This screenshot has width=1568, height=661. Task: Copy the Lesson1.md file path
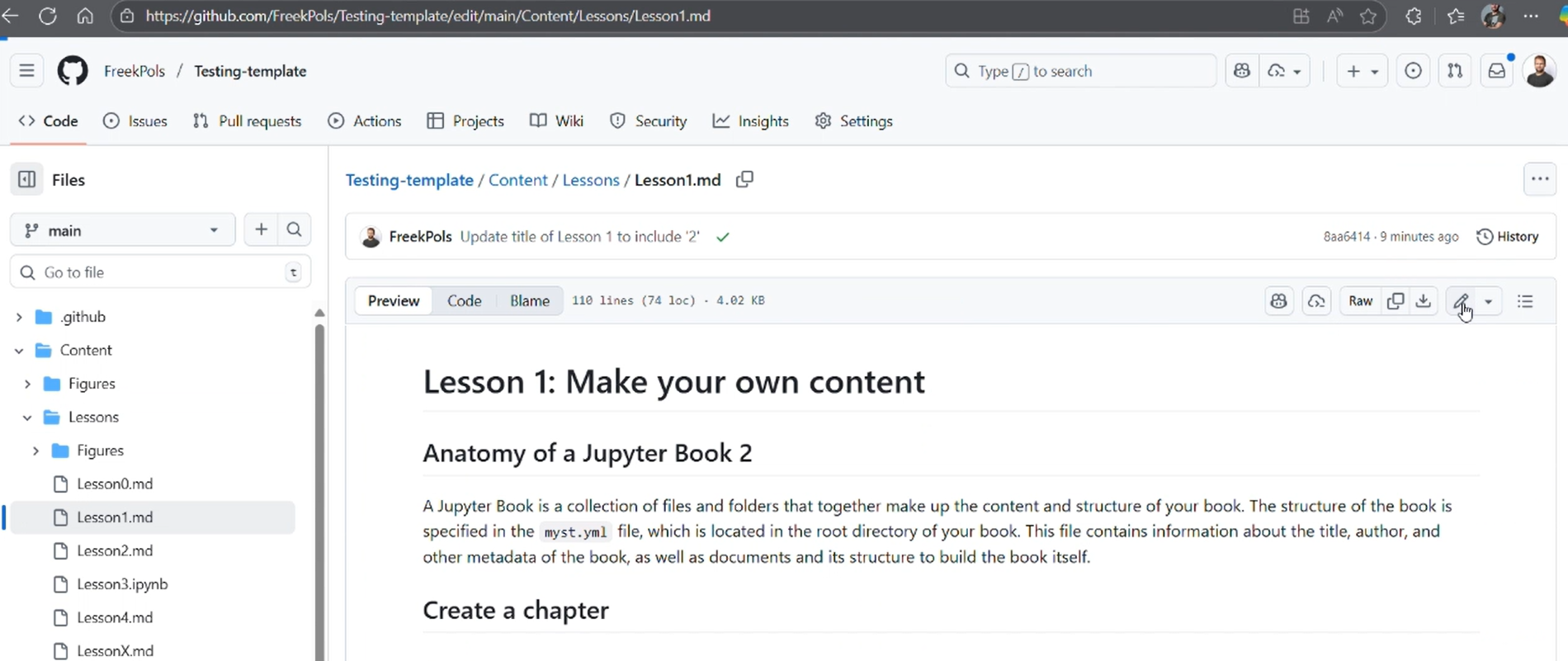tap(744, 179)
